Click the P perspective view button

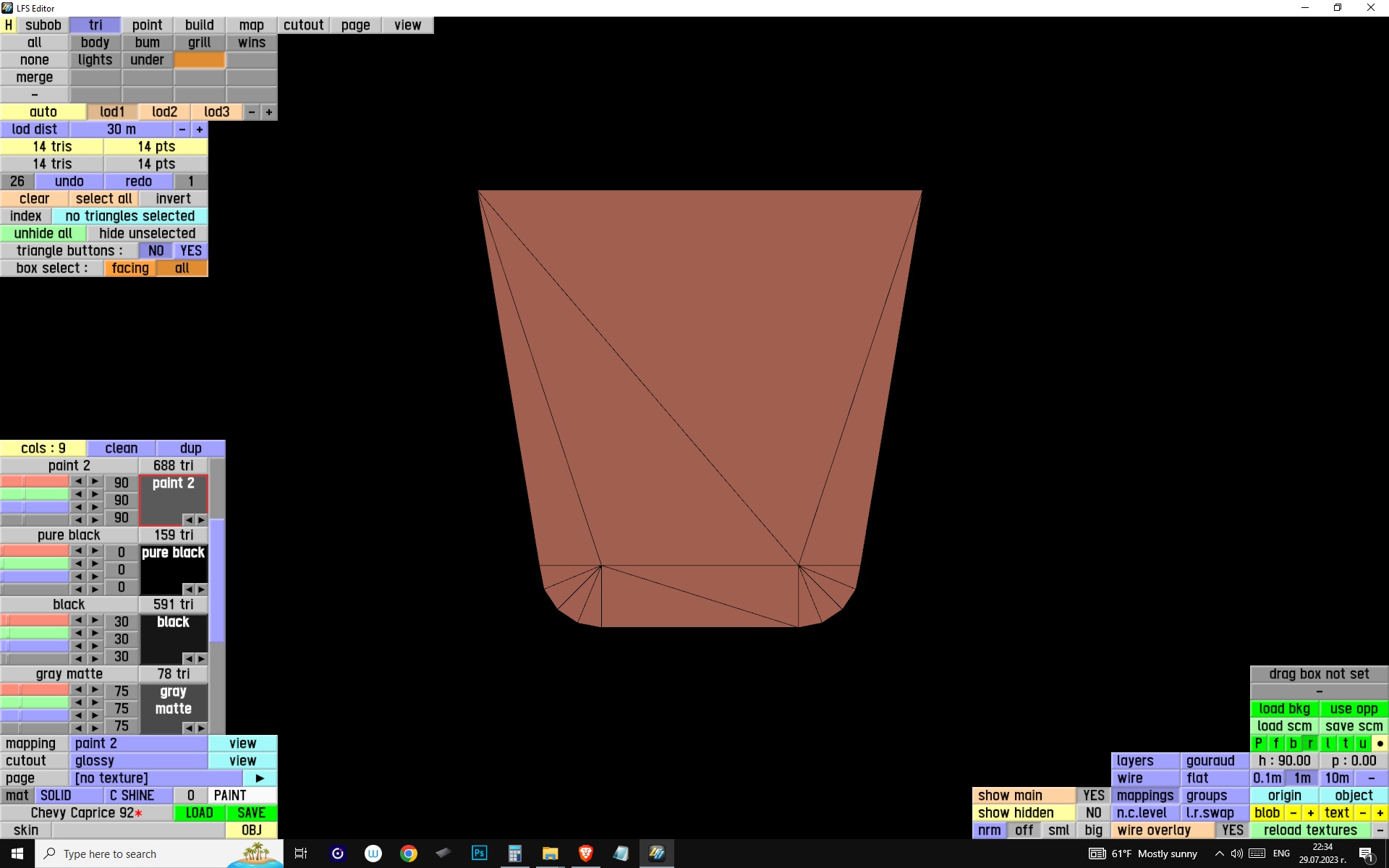1258,744
